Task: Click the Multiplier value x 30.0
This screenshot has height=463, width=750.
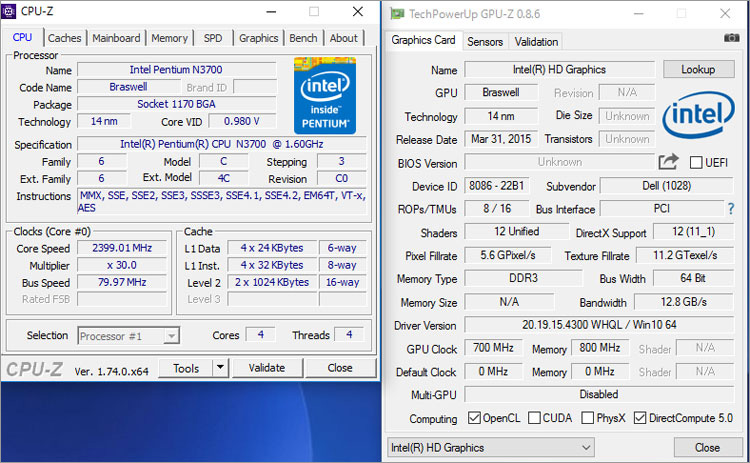Action: [x=122, y=265]
